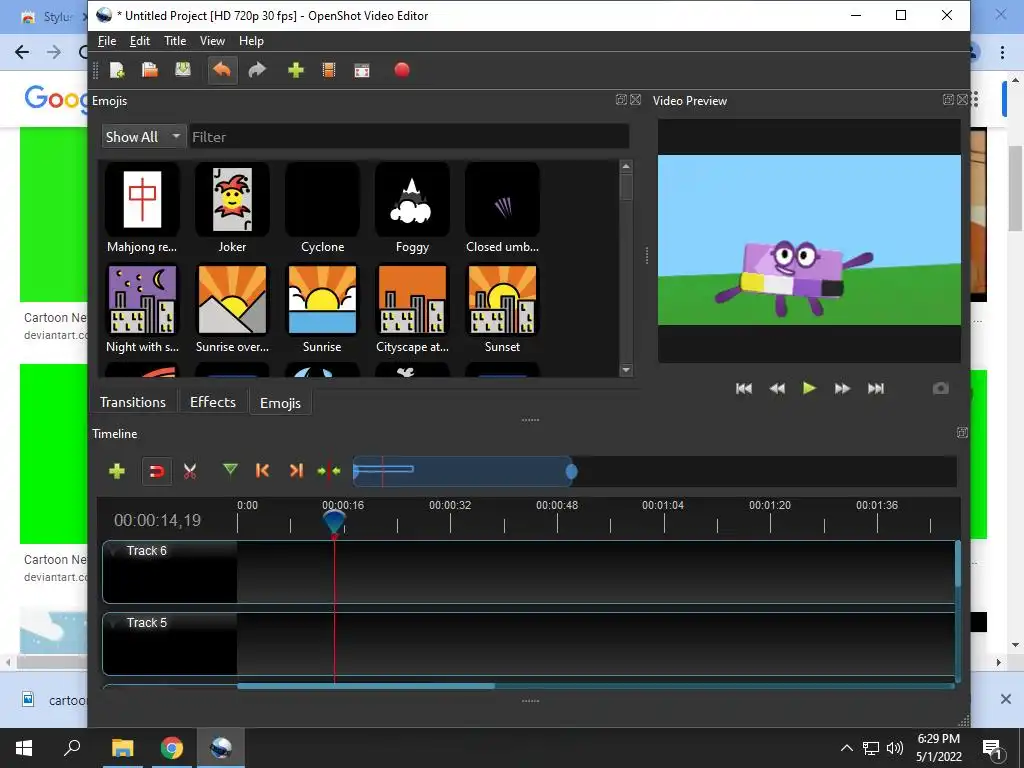
Task: Click the timeline zoom slider right handle
Action: click(x=571, y=472)
